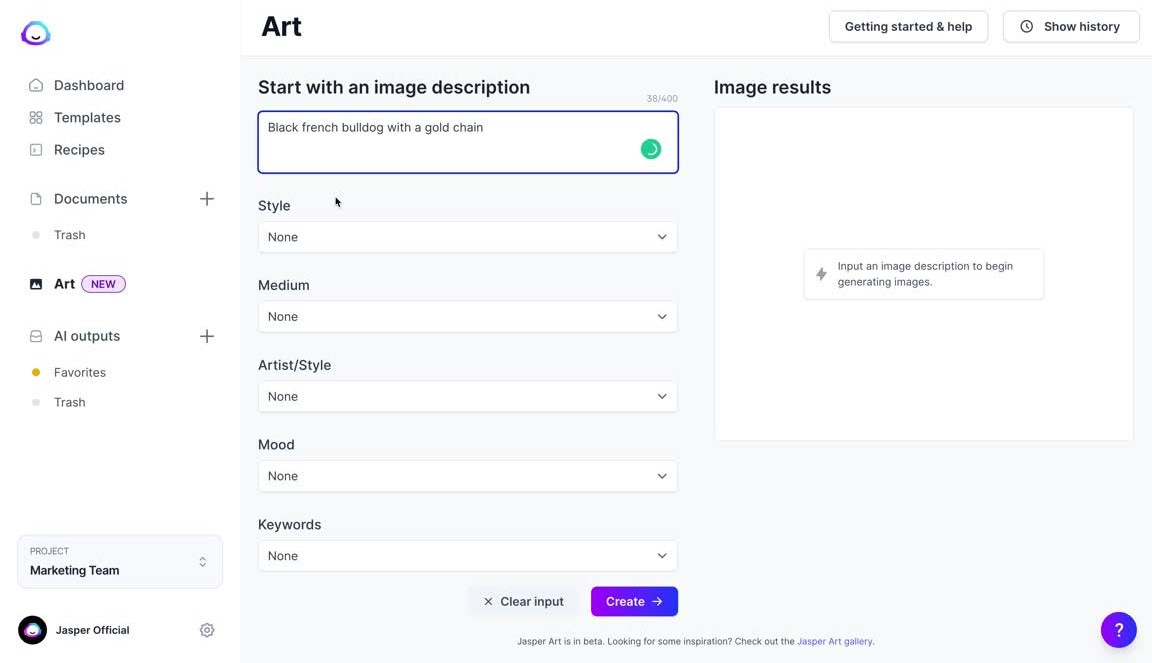Viewport: 1152px width, 663px height.
Task: Click the green Grammarly icon in text box
Action: coord(651,149)
